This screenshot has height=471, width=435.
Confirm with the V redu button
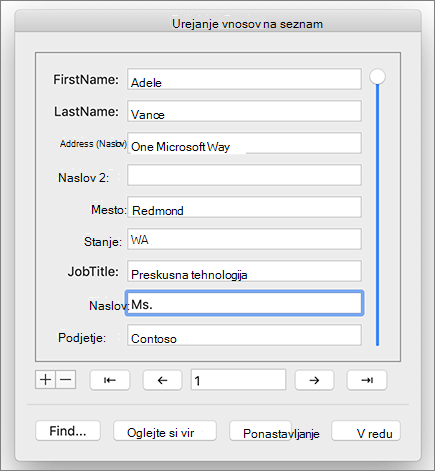(x=366, y=431)
